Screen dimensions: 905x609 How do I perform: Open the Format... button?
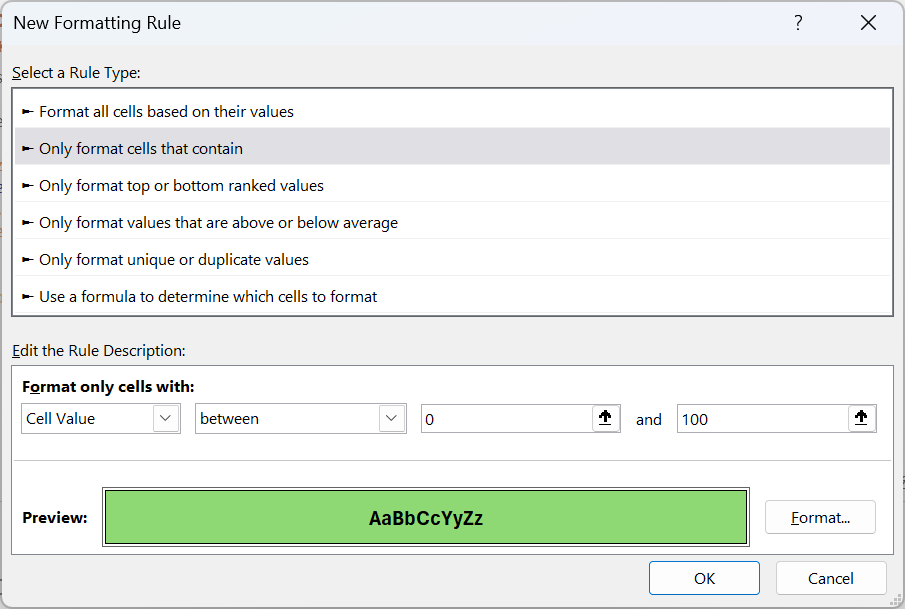click(x=820, y=517)
